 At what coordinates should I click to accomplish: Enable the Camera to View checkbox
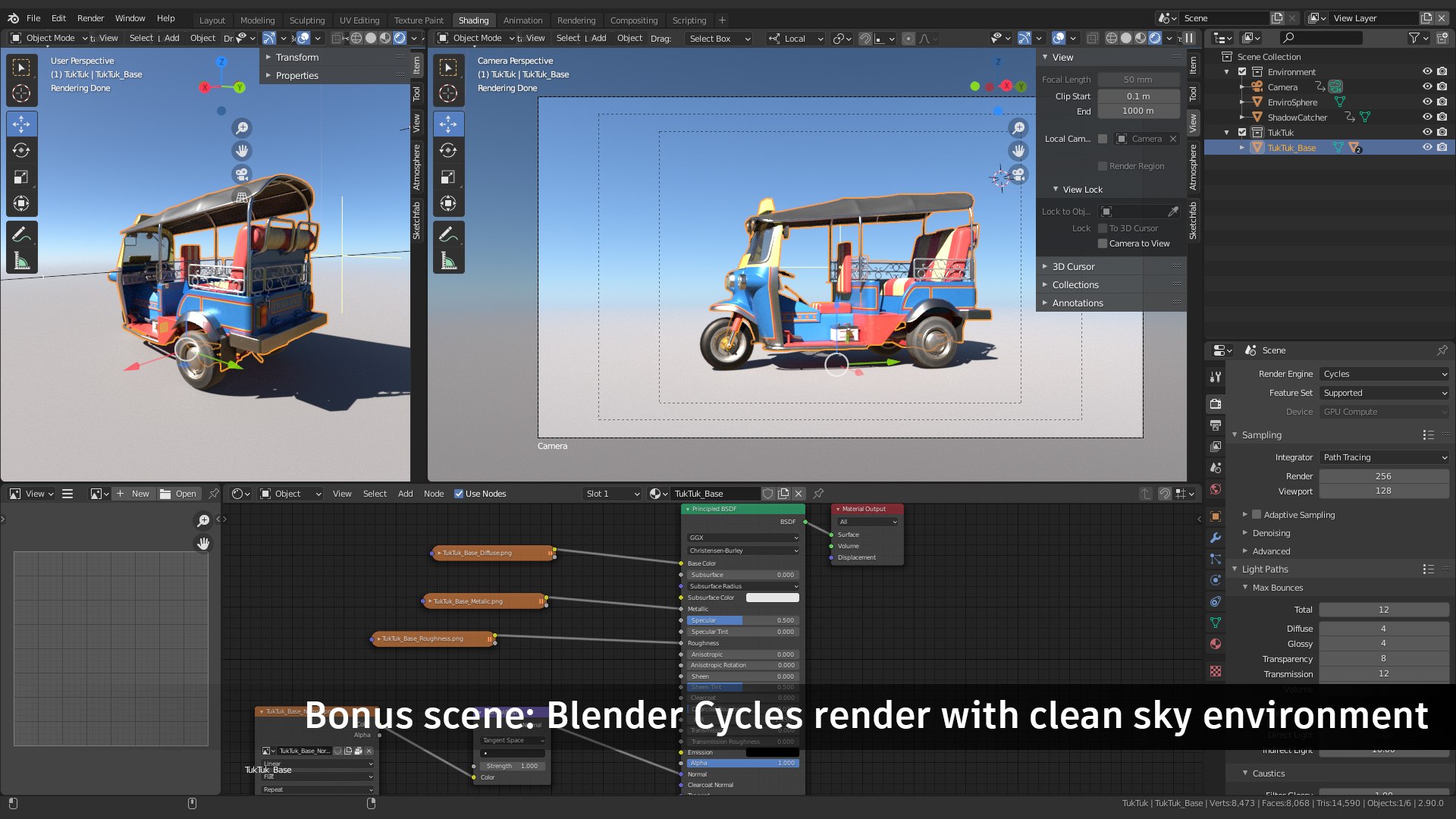pos(1103,243)
